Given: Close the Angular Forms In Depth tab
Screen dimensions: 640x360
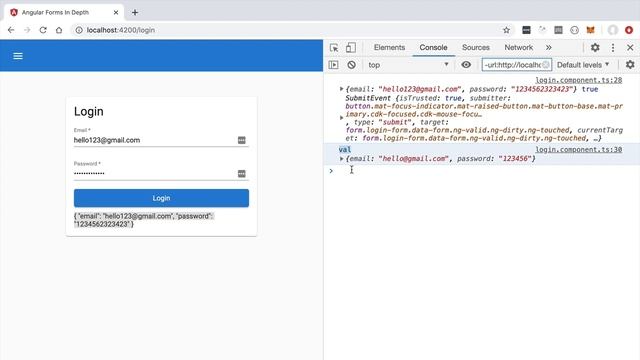Looking at the screenshot, I should [116, 13].
